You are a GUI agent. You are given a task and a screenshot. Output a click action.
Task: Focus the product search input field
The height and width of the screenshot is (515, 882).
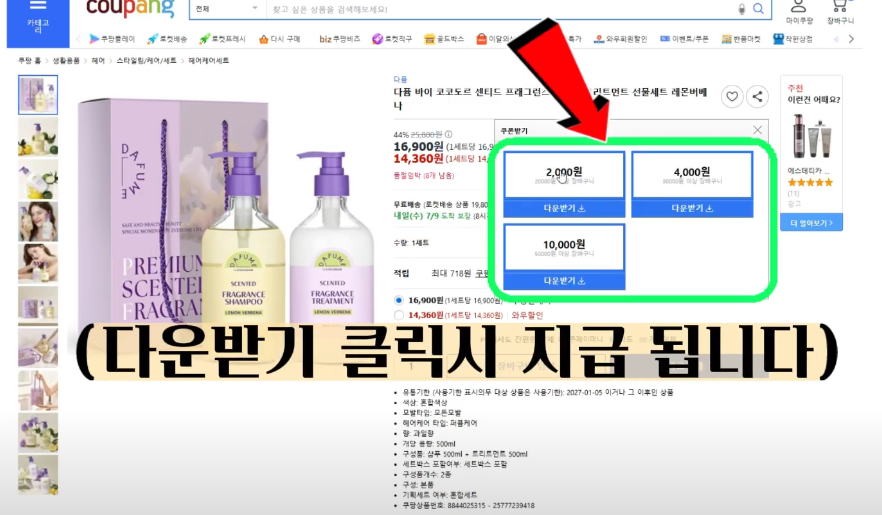(x=501, y=9)
